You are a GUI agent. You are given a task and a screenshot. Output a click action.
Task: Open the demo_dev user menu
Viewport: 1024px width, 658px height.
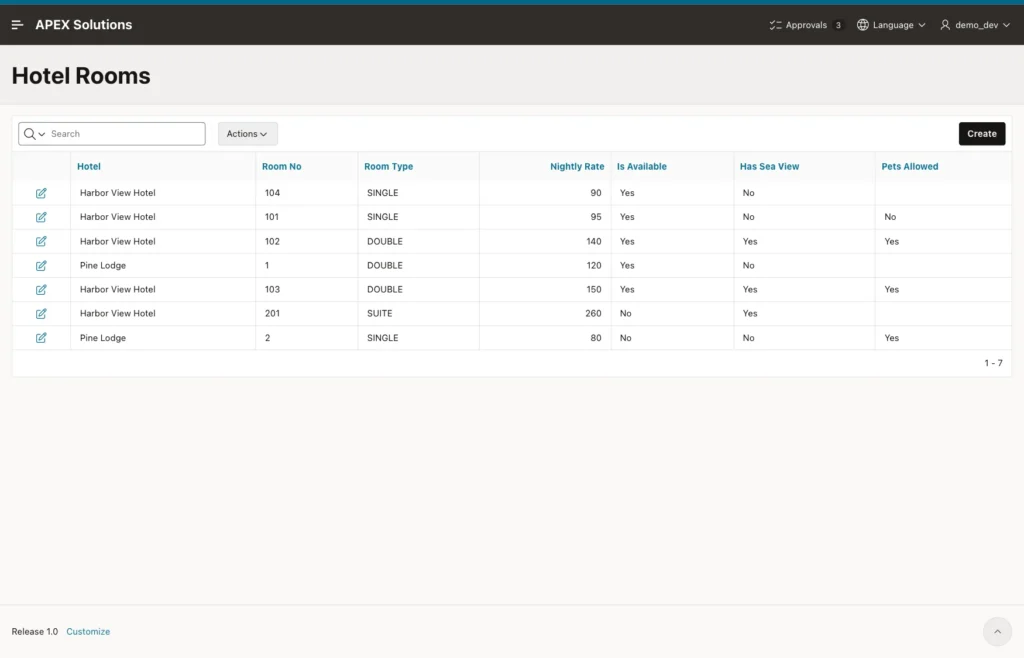pyautogui.click(x=975, y=25)
